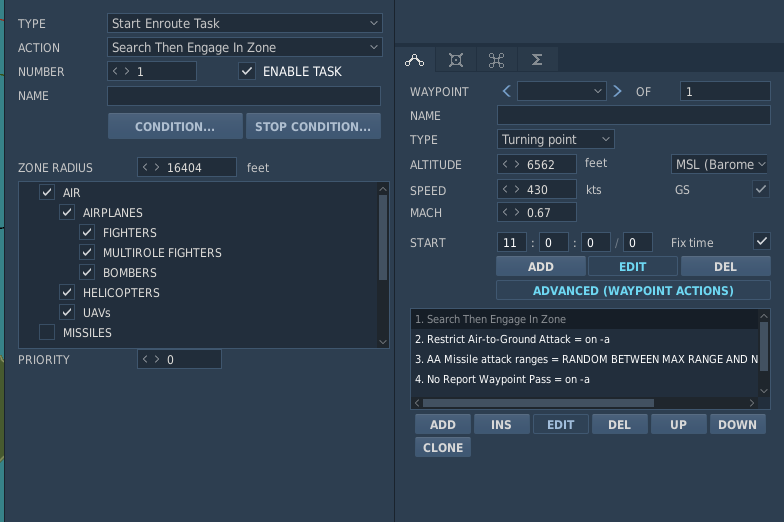Image resolution: width=784 pixels, height=522 pixels.
Task: Decrease the ALTITUDE value
Action: 505,164
